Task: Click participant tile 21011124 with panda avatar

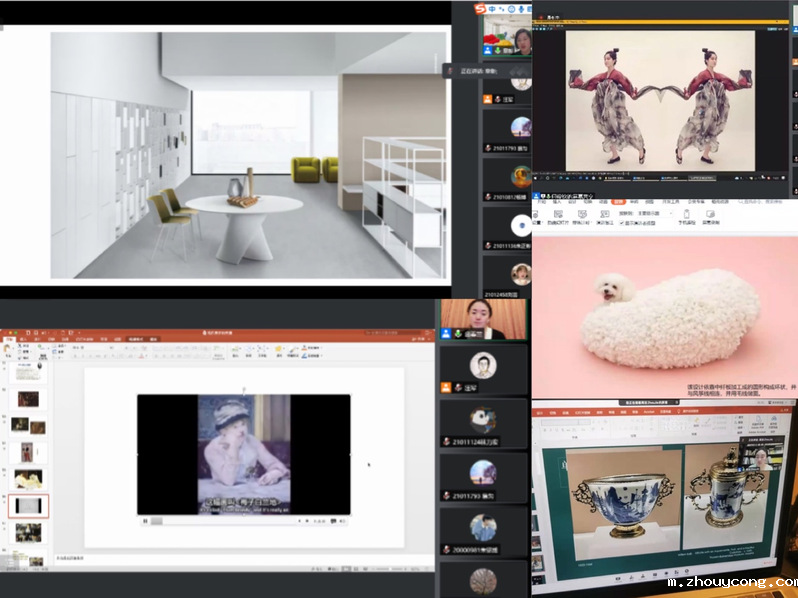Action: (483, 423)
